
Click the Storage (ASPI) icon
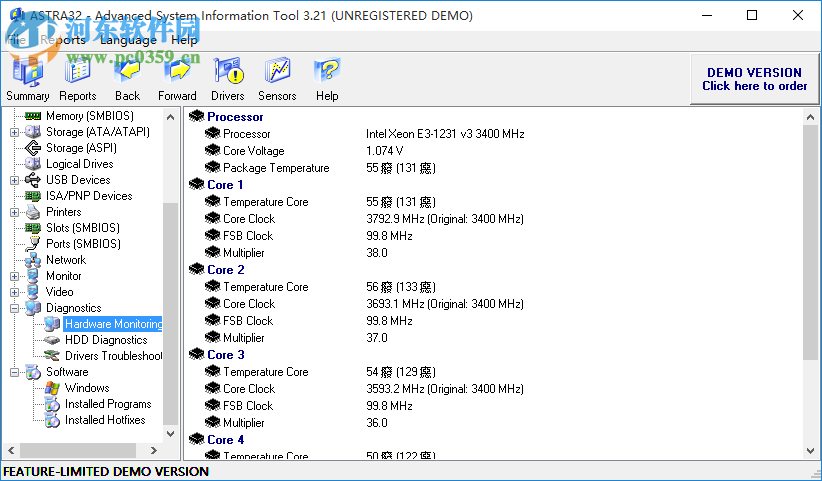coord(33,148)
